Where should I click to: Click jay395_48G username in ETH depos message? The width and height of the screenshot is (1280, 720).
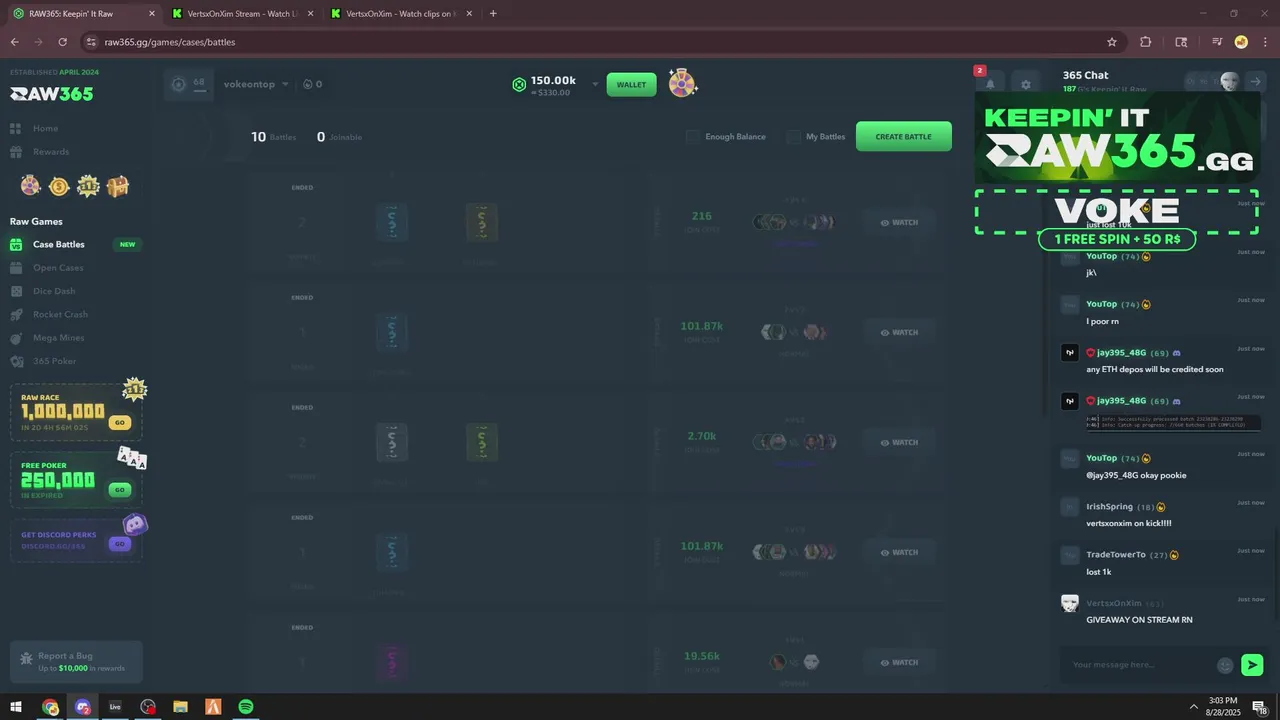pos(1121,353)
